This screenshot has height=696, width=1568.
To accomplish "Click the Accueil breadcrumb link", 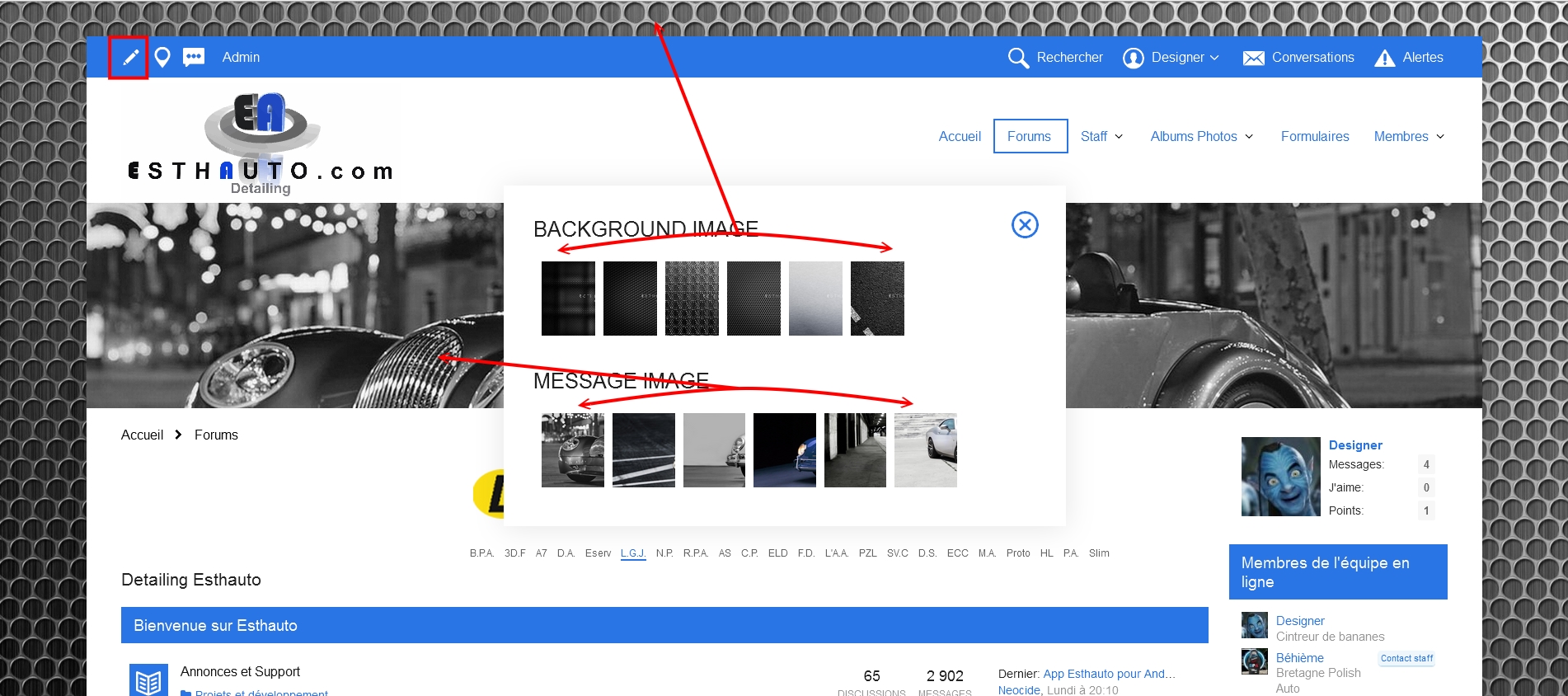I will [142, 435].
